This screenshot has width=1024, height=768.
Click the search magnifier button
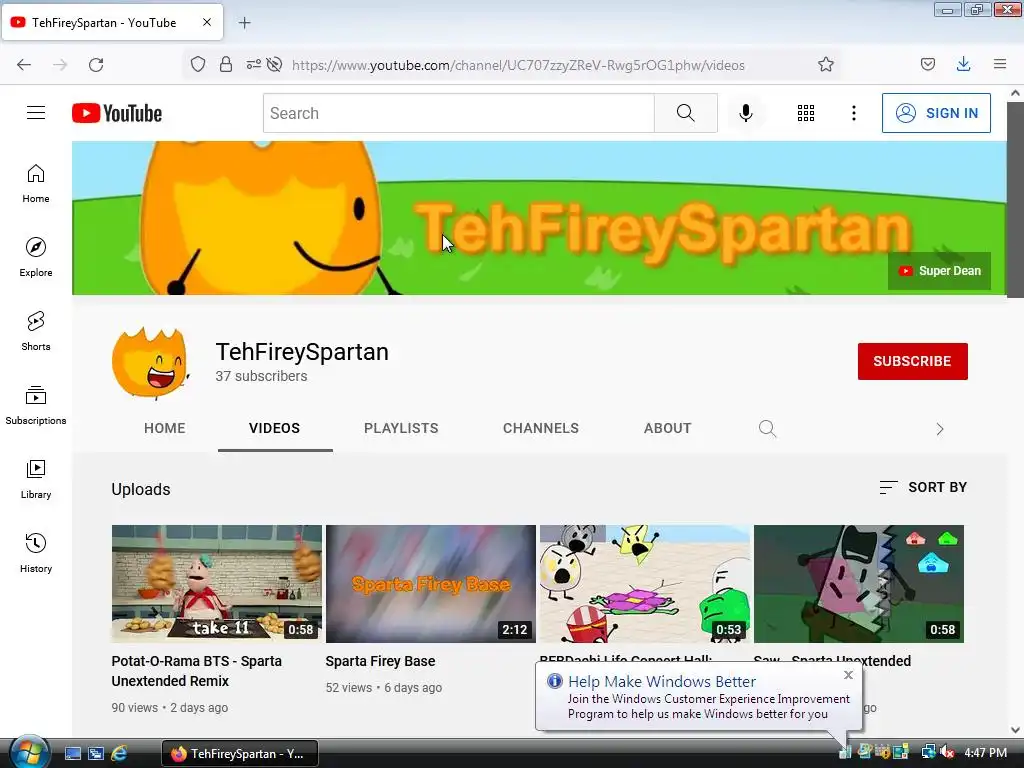tap(686, 113)
